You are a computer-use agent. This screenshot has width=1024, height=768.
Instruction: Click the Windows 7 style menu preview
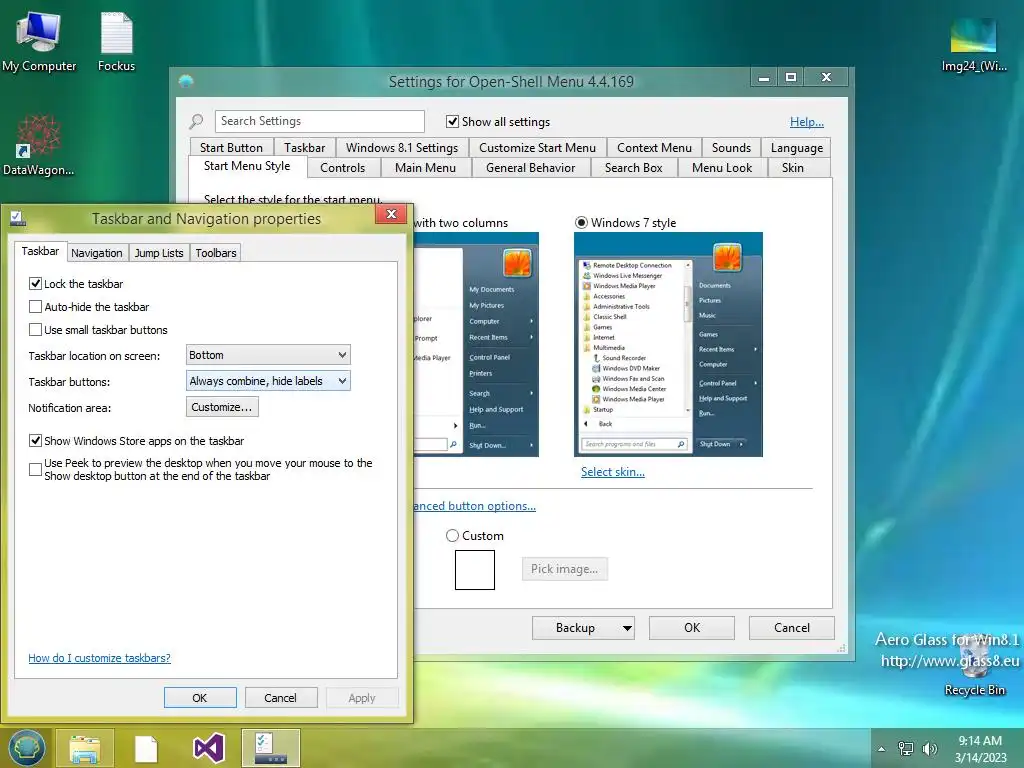[x=668, y=344]
